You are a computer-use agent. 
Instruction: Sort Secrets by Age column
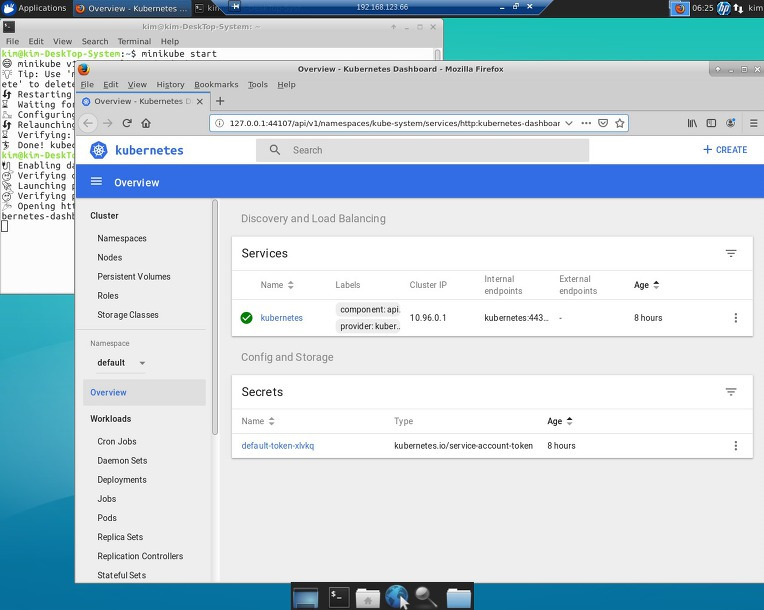pyautogui.click(x=559, y=421)
